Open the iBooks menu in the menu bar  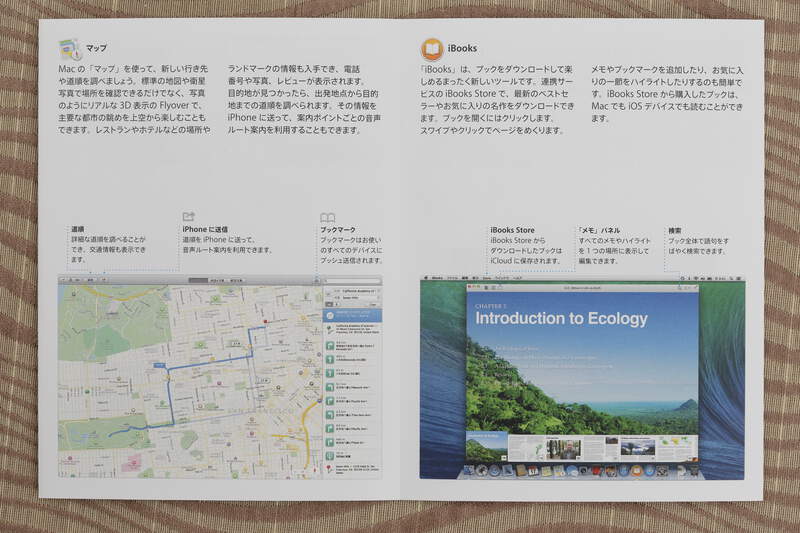(x=437, y=275)
